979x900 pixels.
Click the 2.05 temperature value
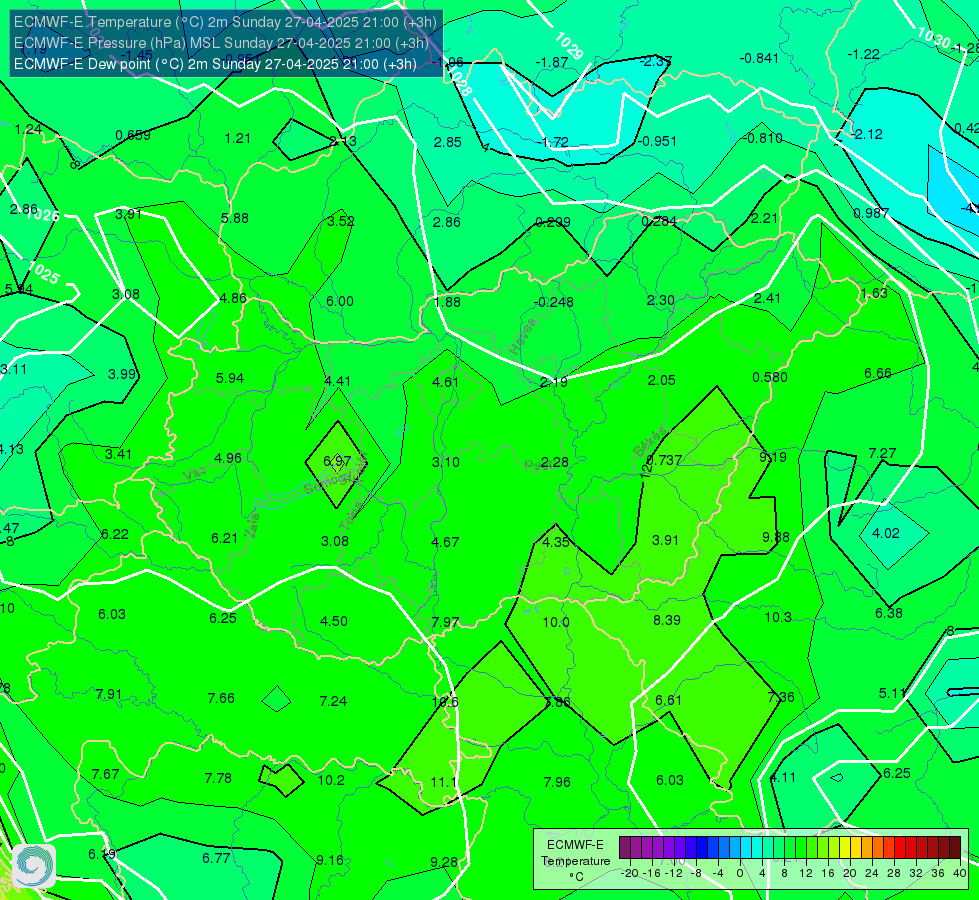(x=661, y=380)
